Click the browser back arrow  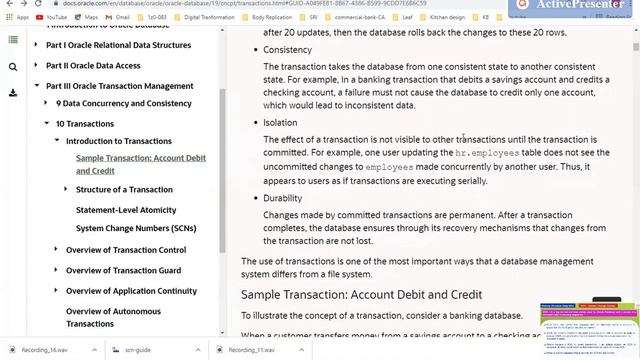9,3
